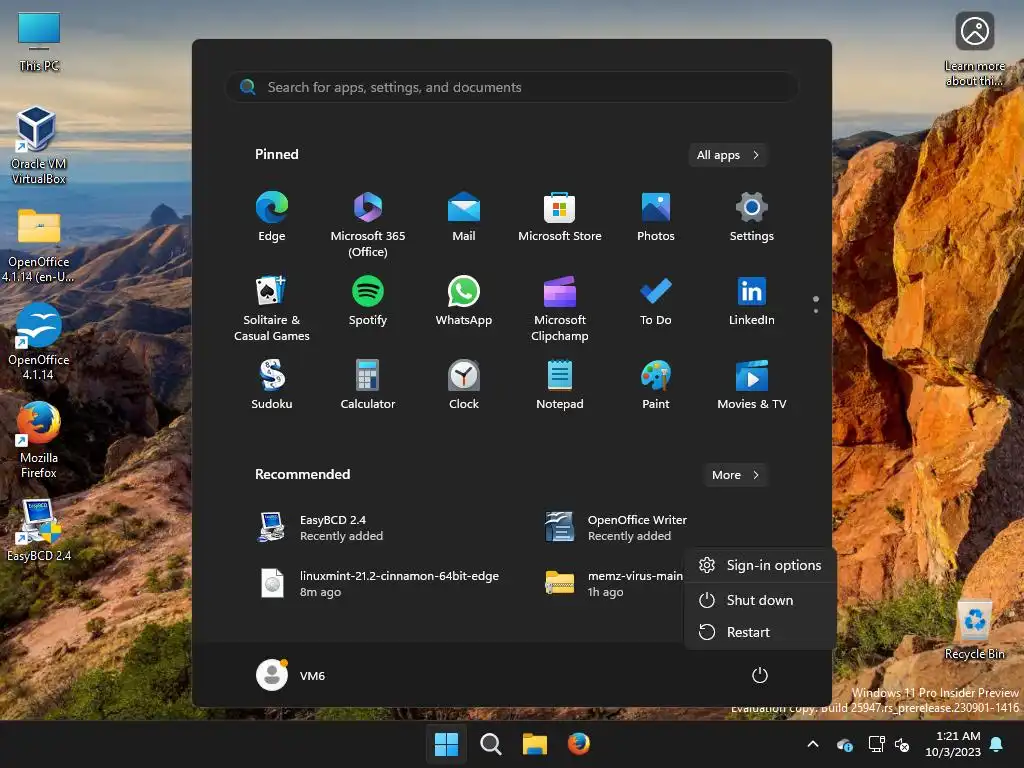Open the To Do app
Viewport: 1024px width, 768px height.
point(656,302)
